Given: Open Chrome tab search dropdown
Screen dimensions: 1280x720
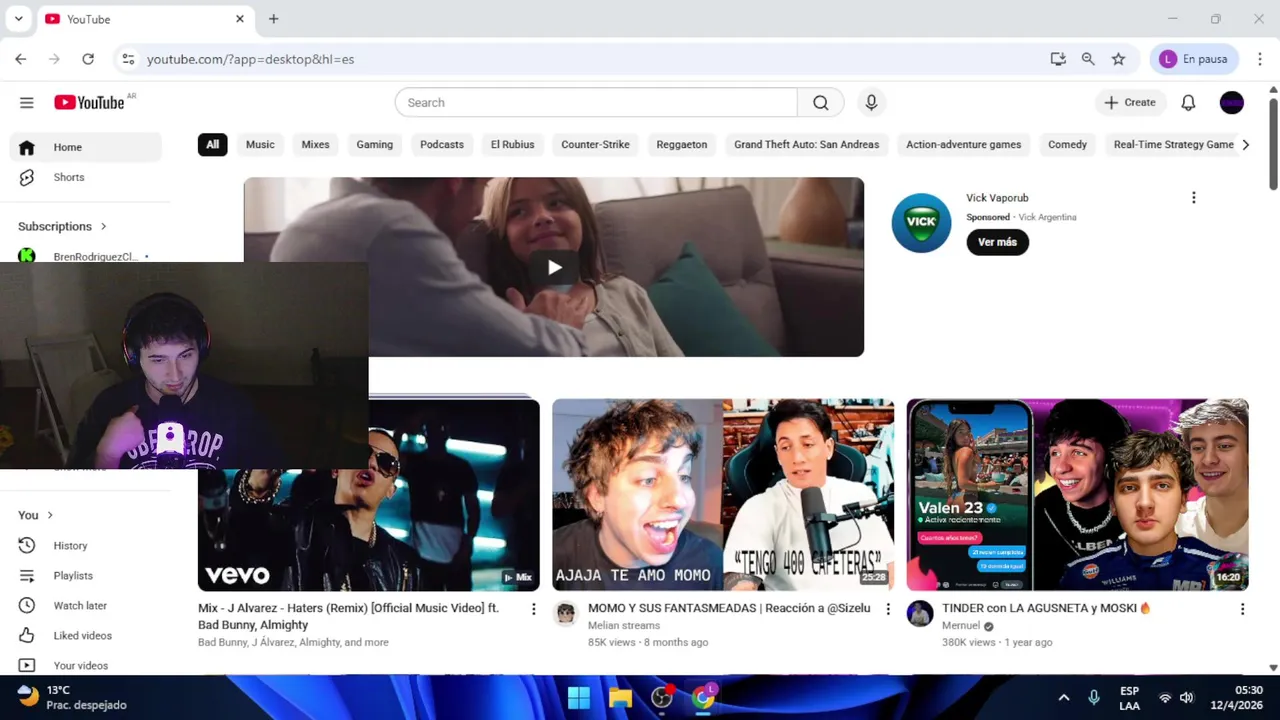Looking at the screenshot, I should (18, 19).
